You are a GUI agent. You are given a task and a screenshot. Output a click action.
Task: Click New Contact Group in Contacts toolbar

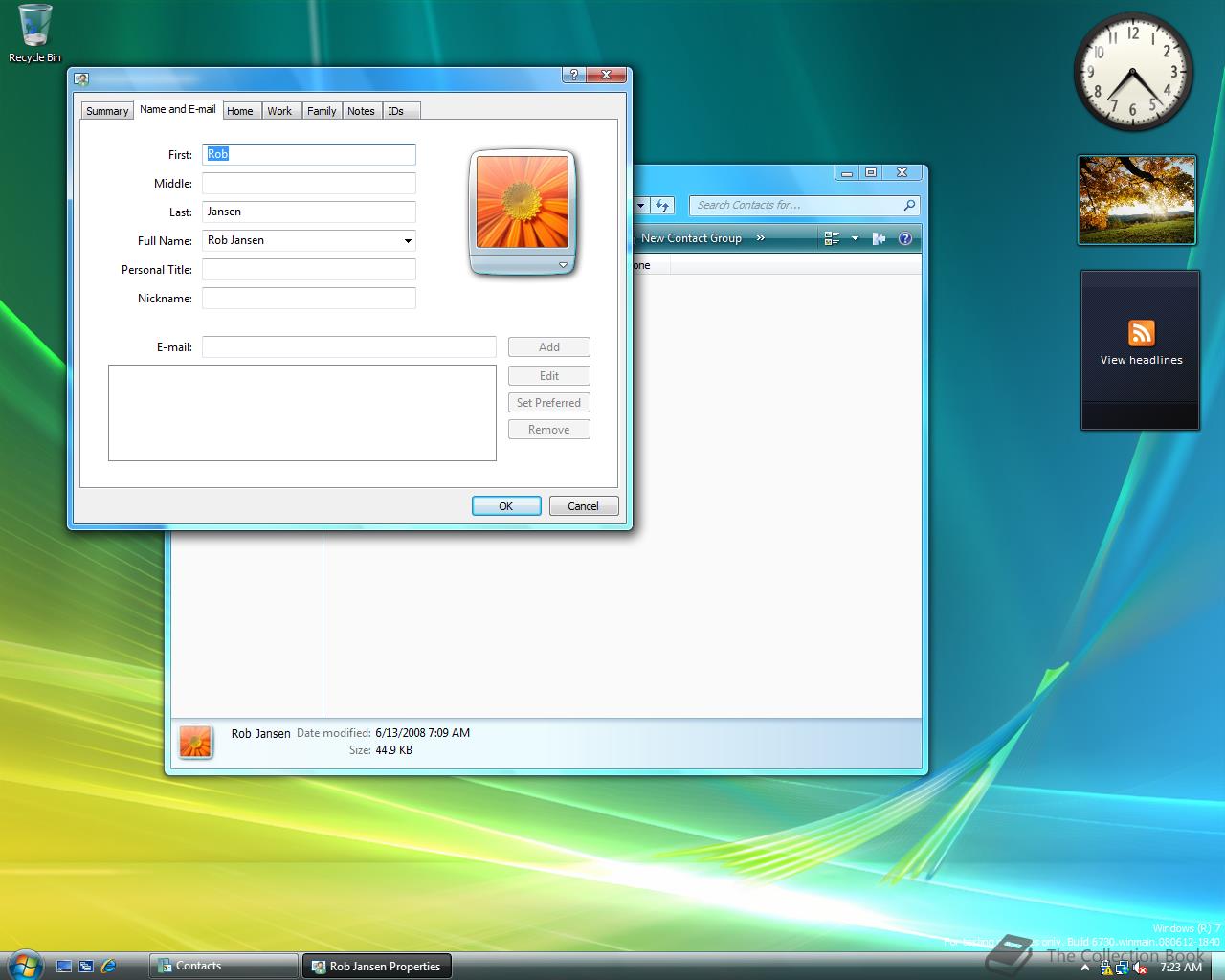(x=691, y=238)
